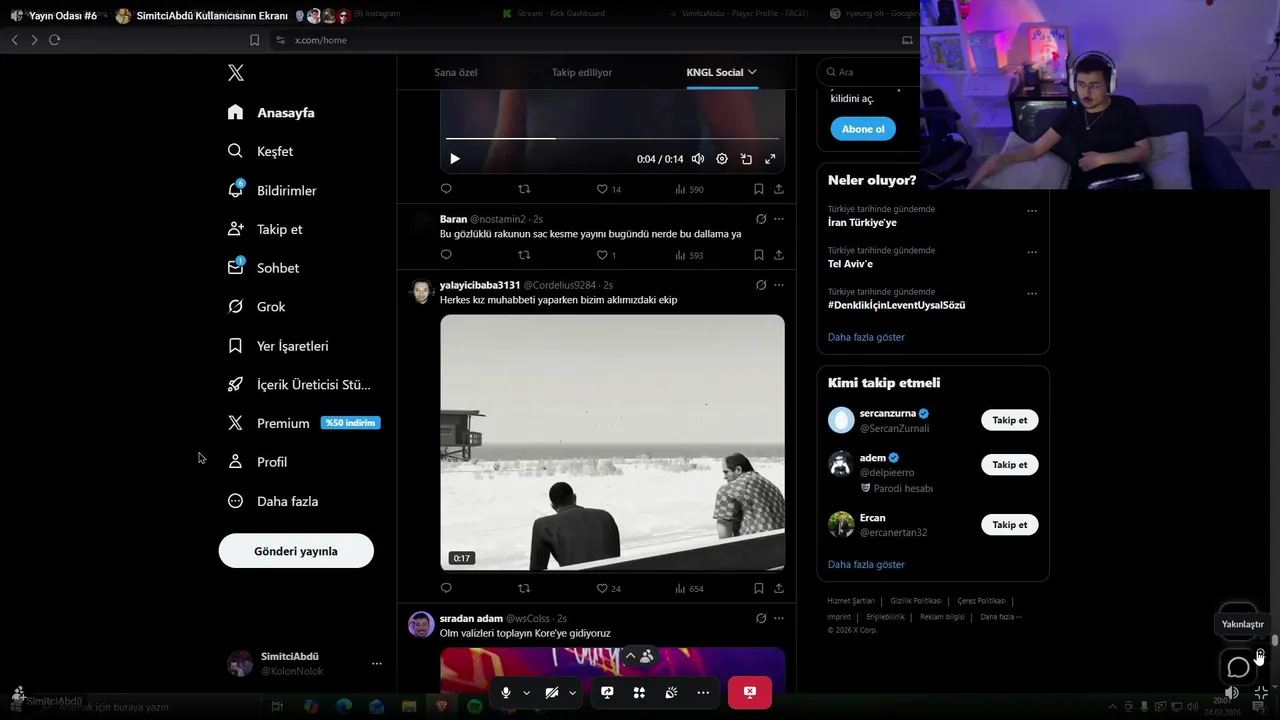
Task: Click the share screen icon
Action: tap(607, 692)
